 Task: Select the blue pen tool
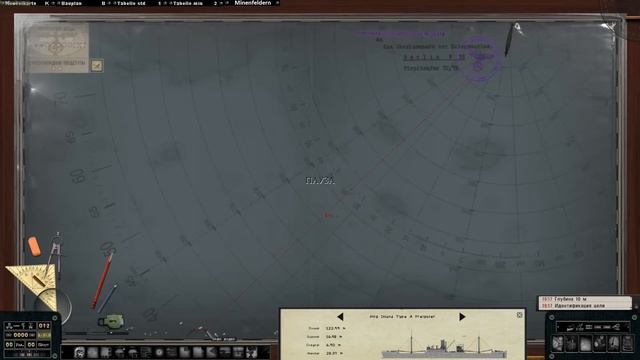(108, 299)
